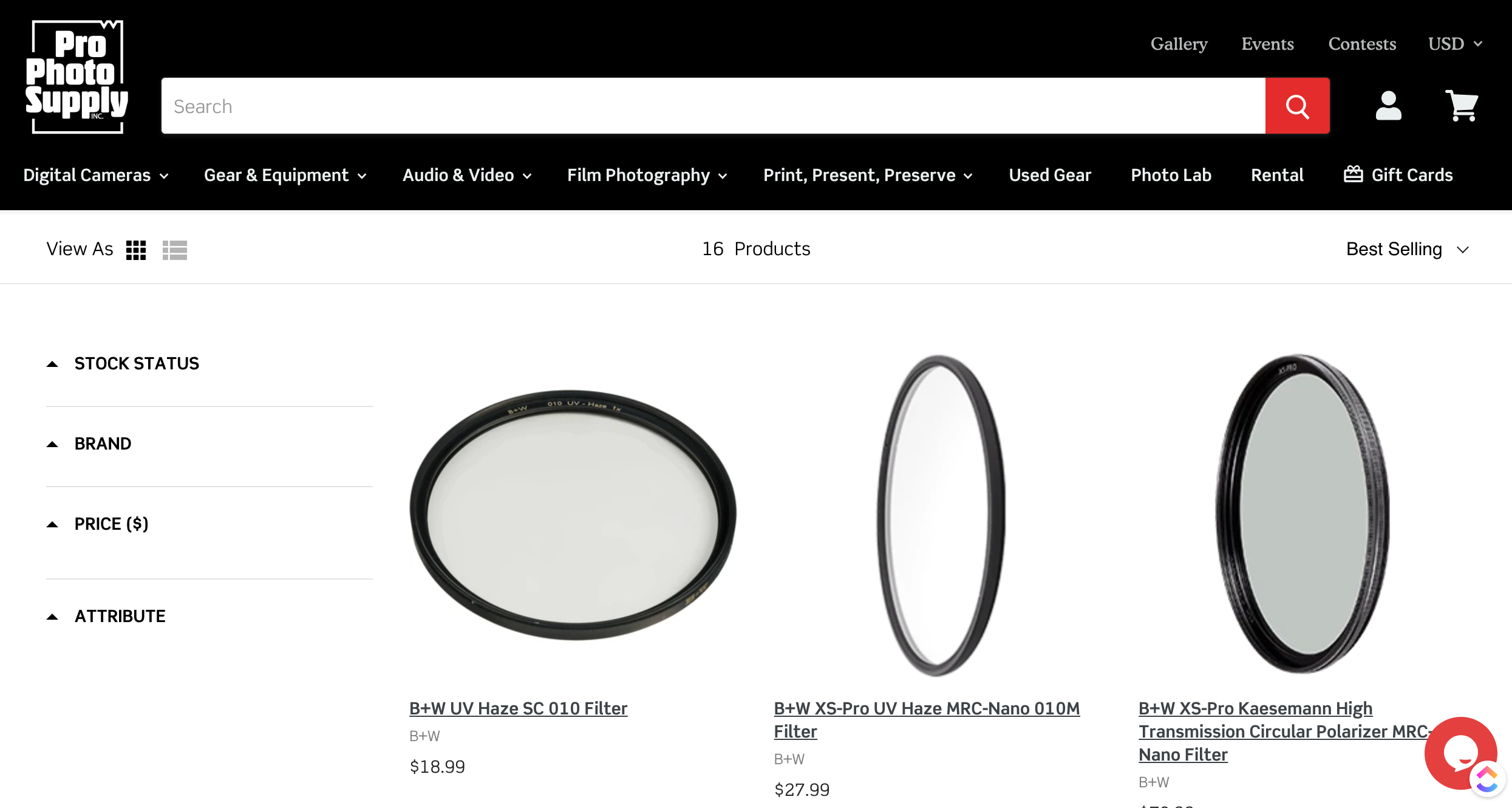
Task: Click the search bar icon
Action: point(1297,106)
